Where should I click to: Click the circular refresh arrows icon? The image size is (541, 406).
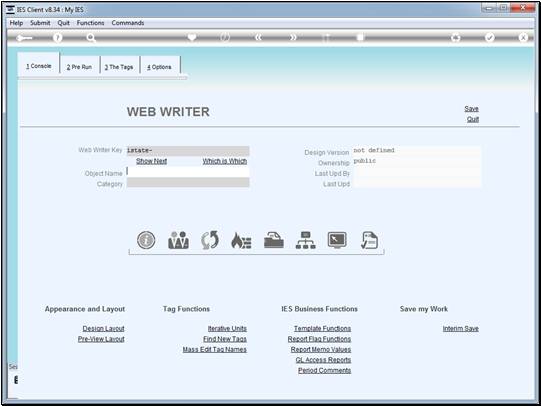point(210,240)
